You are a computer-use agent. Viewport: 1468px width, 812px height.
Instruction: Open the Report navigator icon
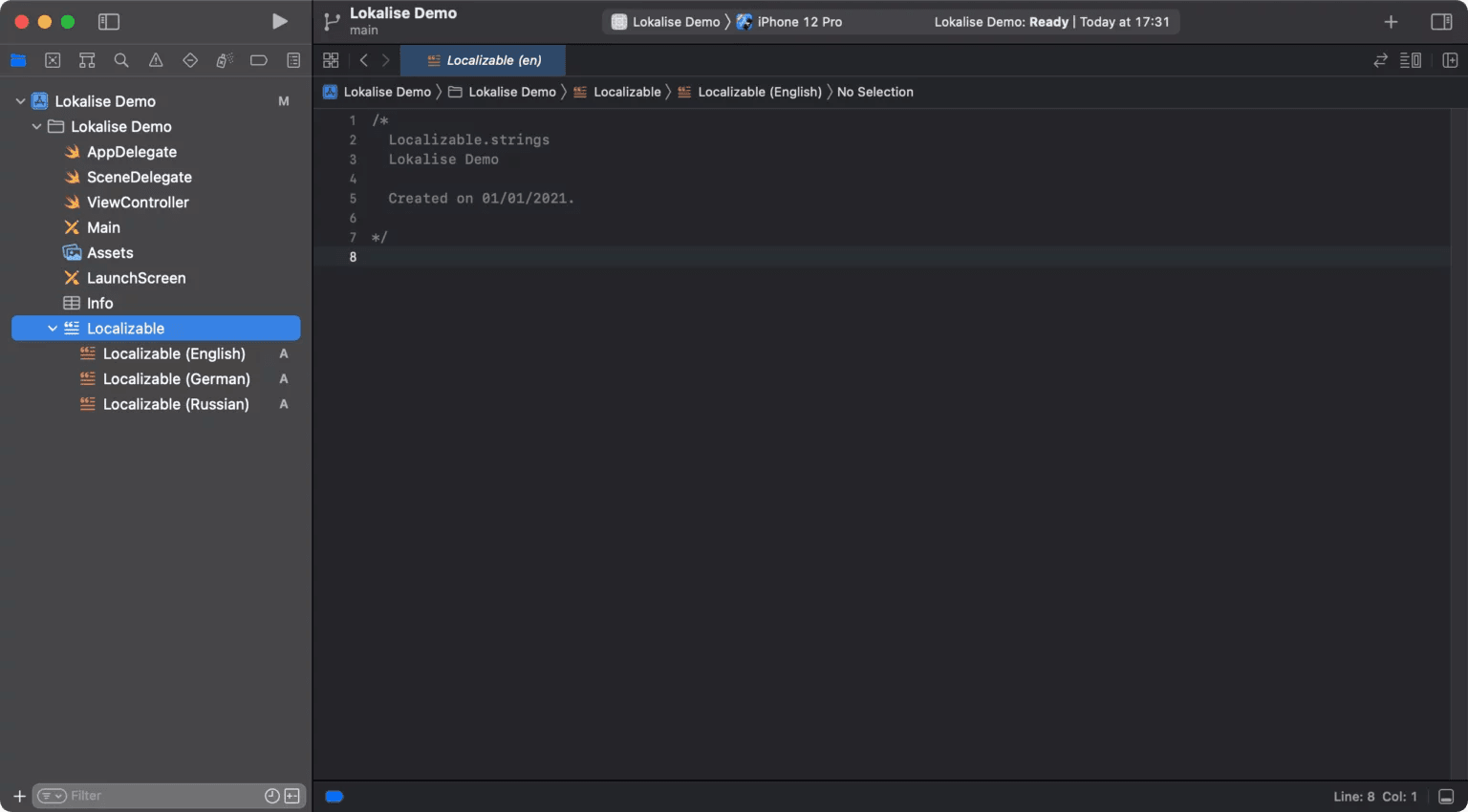pos(293,60)
